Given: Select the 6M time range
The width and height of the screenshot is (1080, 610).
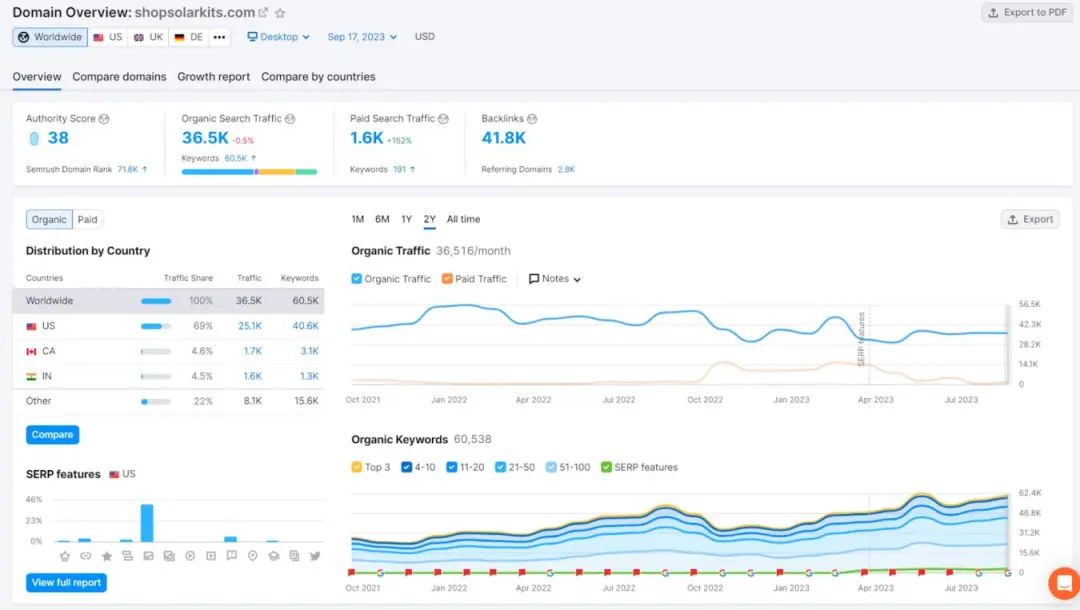Looking at the screenshot, I should click(382, 220).
